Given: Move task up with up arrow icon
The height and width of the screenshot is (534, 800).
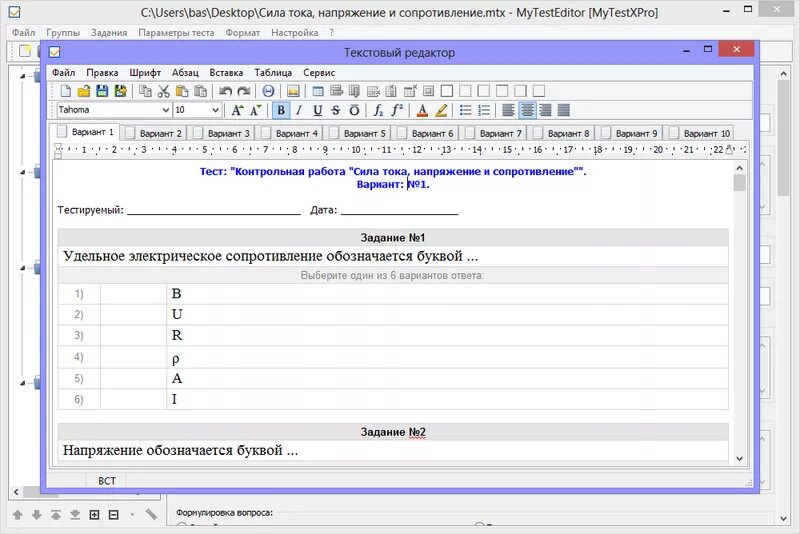Looking at the screenshot, I should pyautogui.click(x=17, y=515).
